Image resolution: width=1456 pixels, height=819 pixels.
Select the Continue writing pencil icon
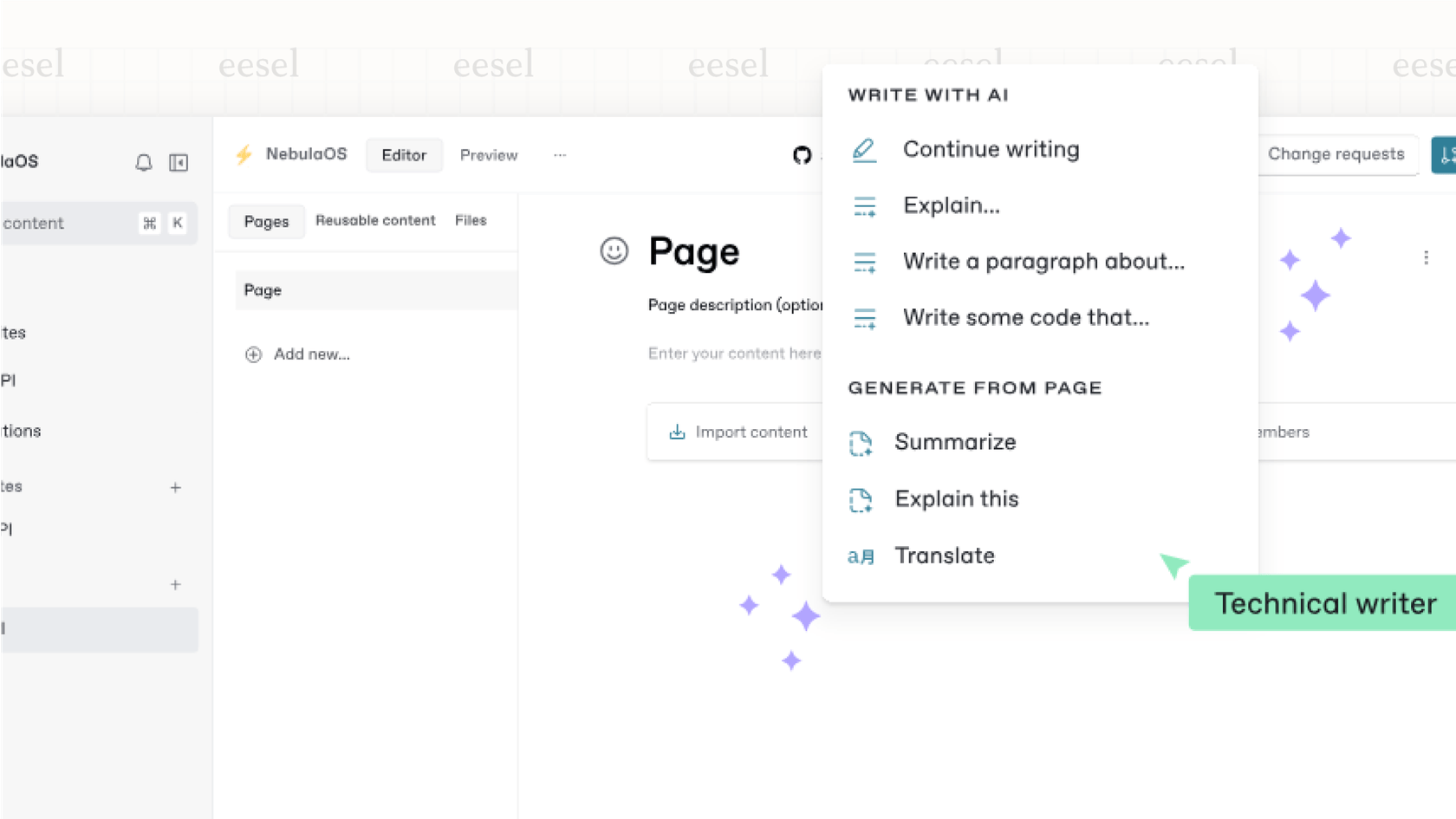point(863,150)
